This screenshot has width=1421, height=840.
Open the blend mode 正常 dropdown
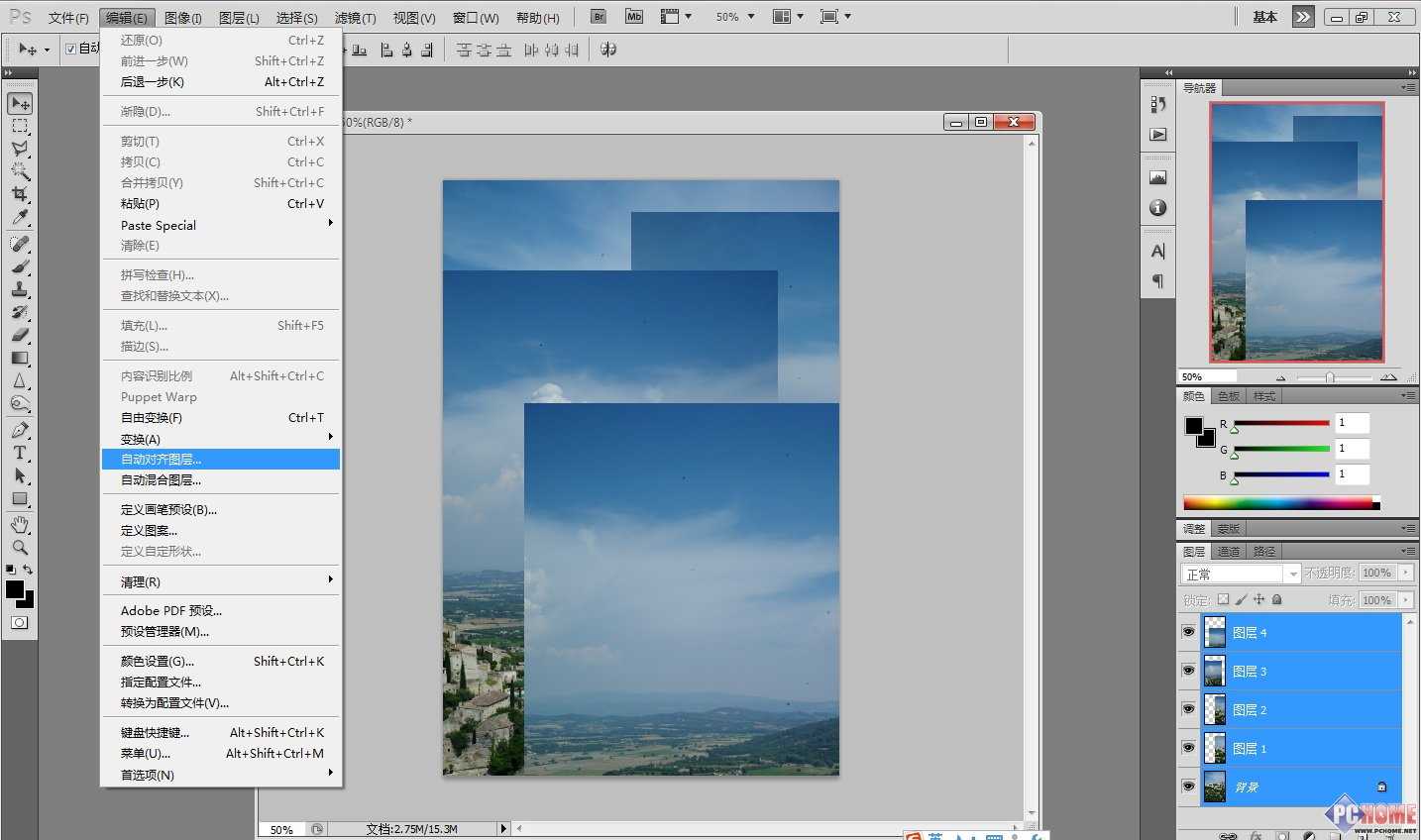[x=1241, y=574]
